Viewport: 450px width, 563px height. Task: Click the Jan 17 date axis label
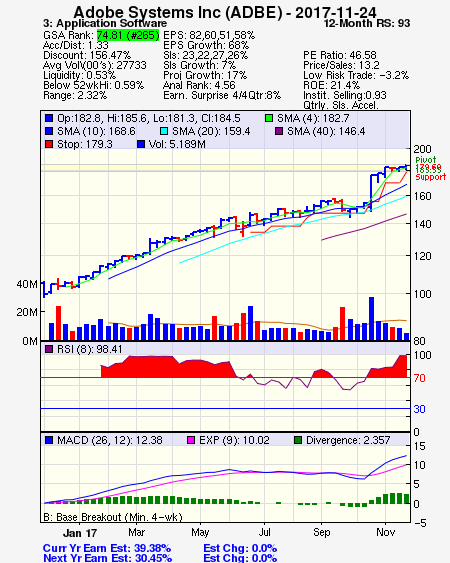pos(80,533)
